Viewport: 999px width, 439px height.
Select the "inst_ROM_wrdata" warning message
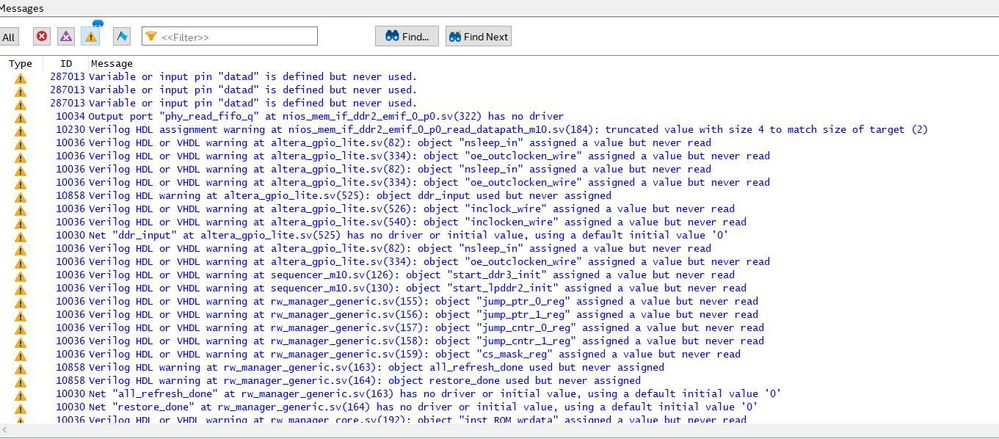[417, 420]
